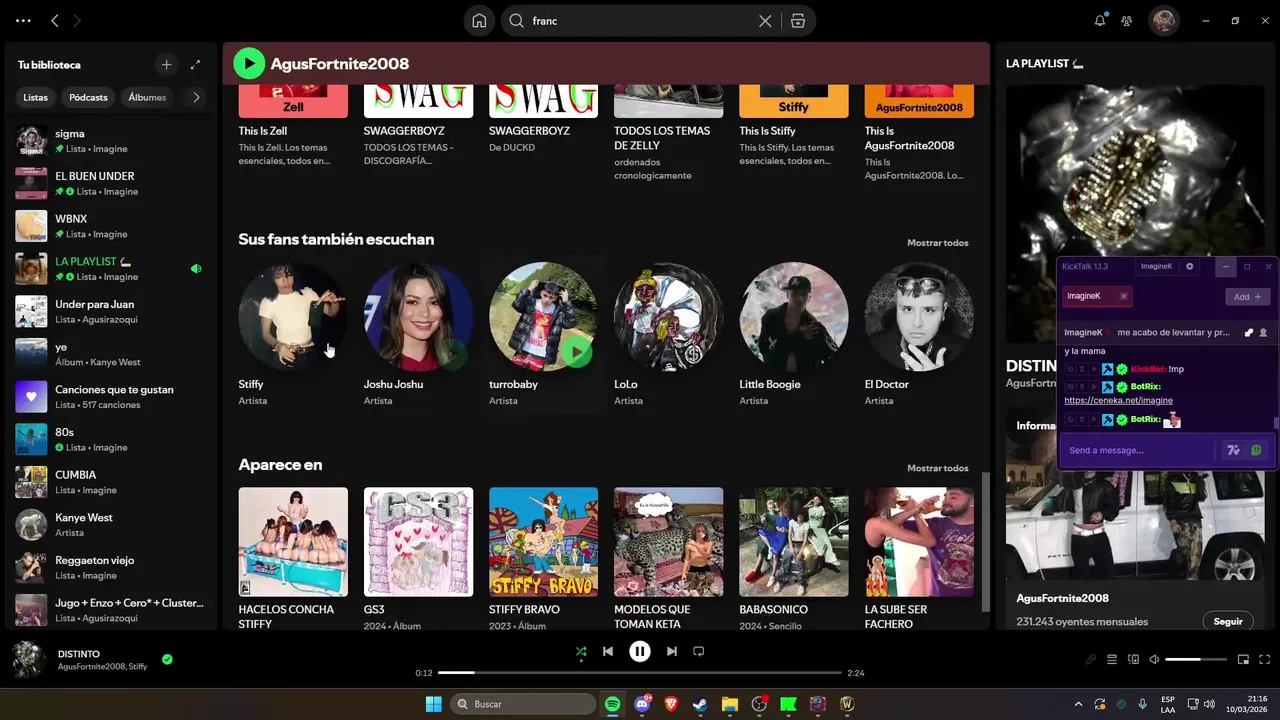The image size is (1280, 720).
Task: Open LoLo artist card
Action: 668,334
